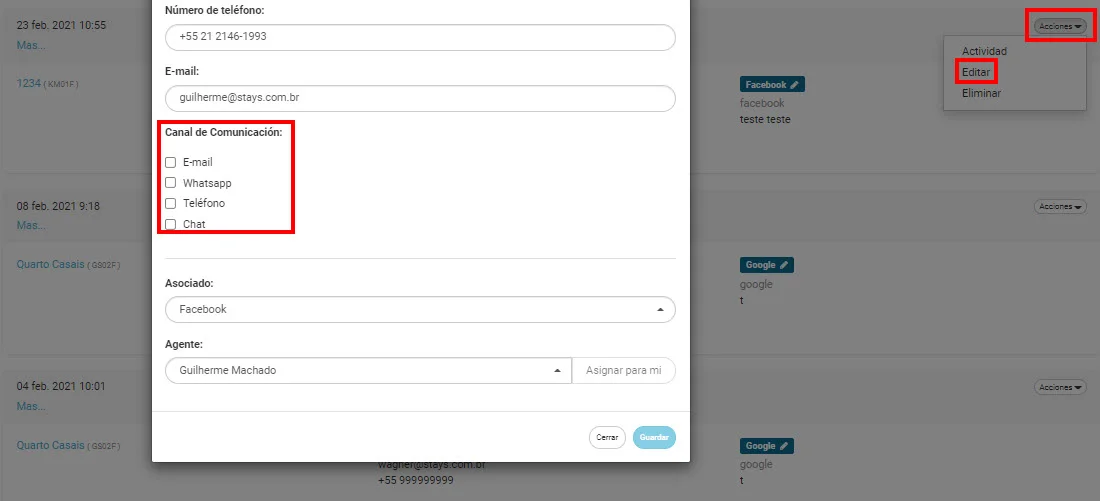Open the Agente dropdown with Guilherme Machado
The image size is (1100, 501).
click(368, 370)
